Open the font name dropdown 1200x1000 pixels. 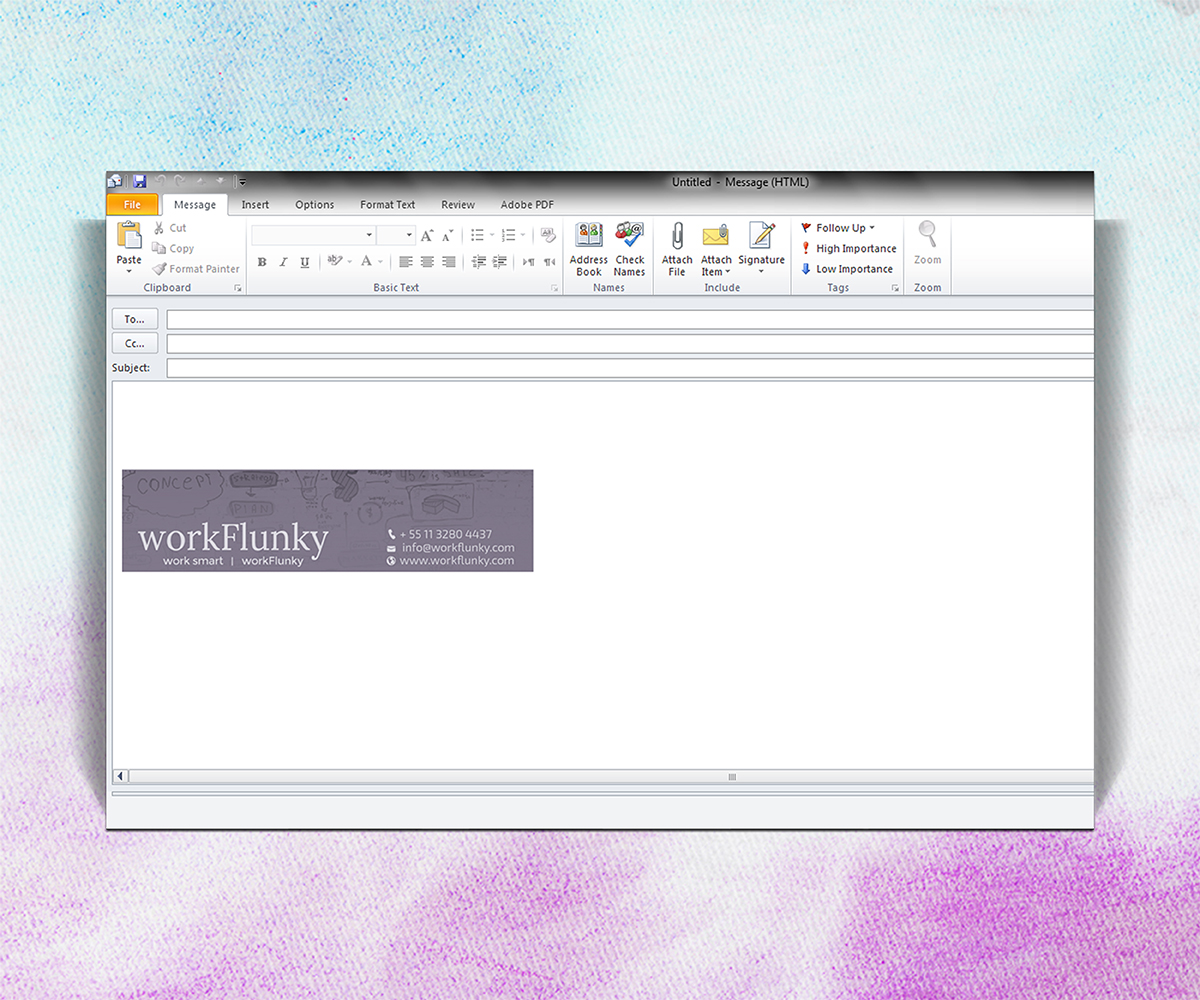point(369,235)
